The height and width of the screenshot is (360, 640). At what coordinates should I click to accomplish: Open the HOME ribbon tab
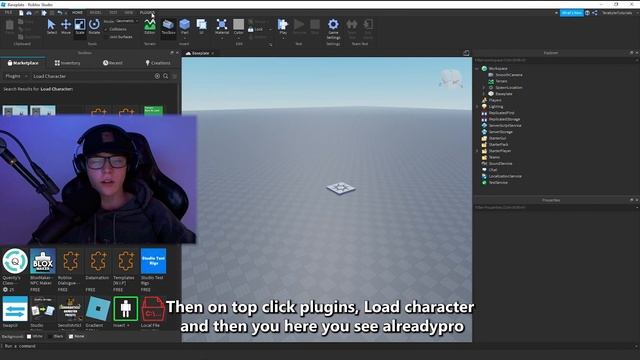[77, 13]
